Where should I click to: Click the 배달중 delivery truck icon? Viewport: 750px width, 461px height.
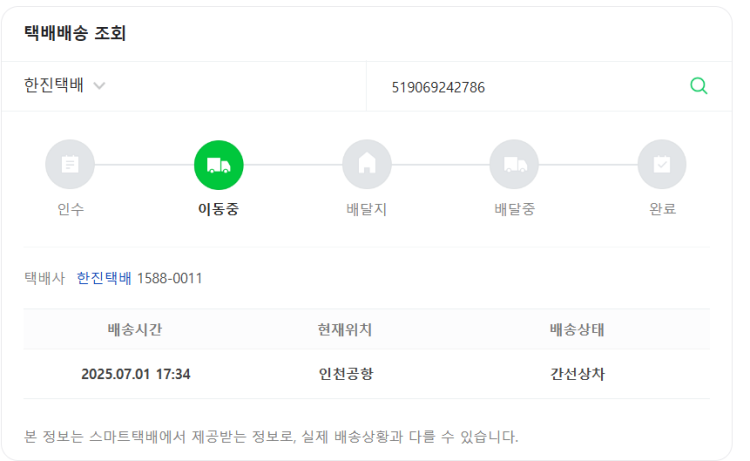[514, 165]
